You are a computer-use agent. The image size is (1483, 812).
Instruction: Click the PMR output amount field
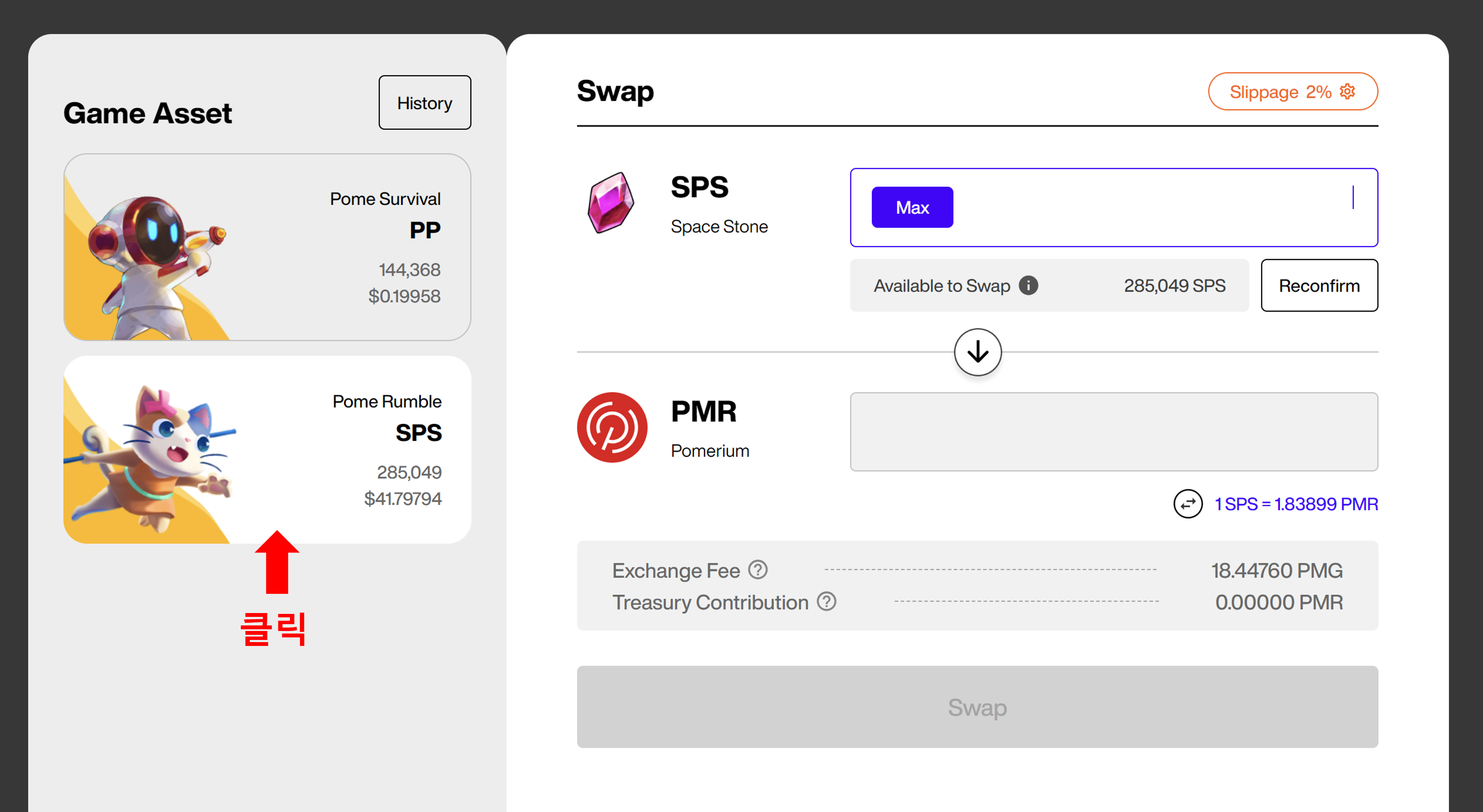point(1113,432)
